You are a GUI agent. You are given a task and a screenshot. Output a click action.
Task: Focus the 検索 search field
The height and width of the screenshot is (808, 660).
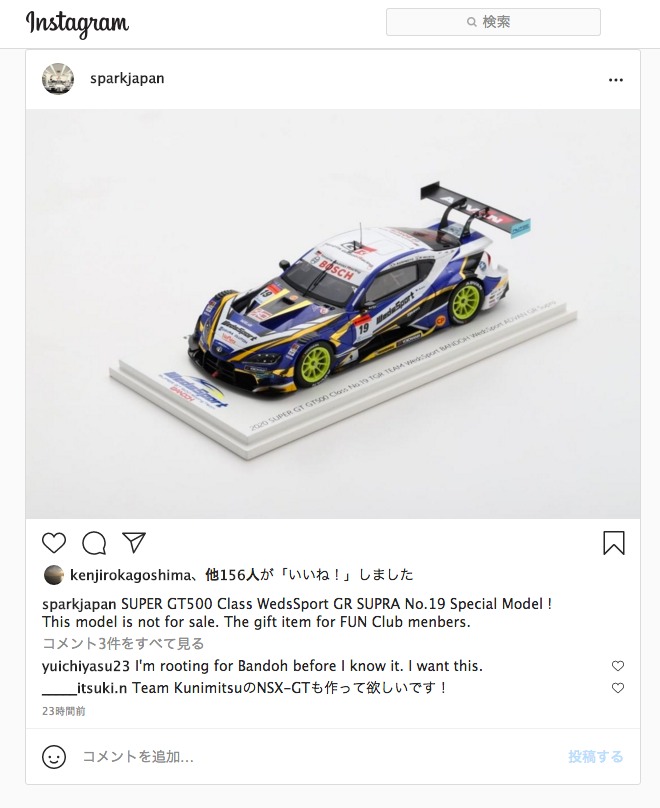(493, 22)
